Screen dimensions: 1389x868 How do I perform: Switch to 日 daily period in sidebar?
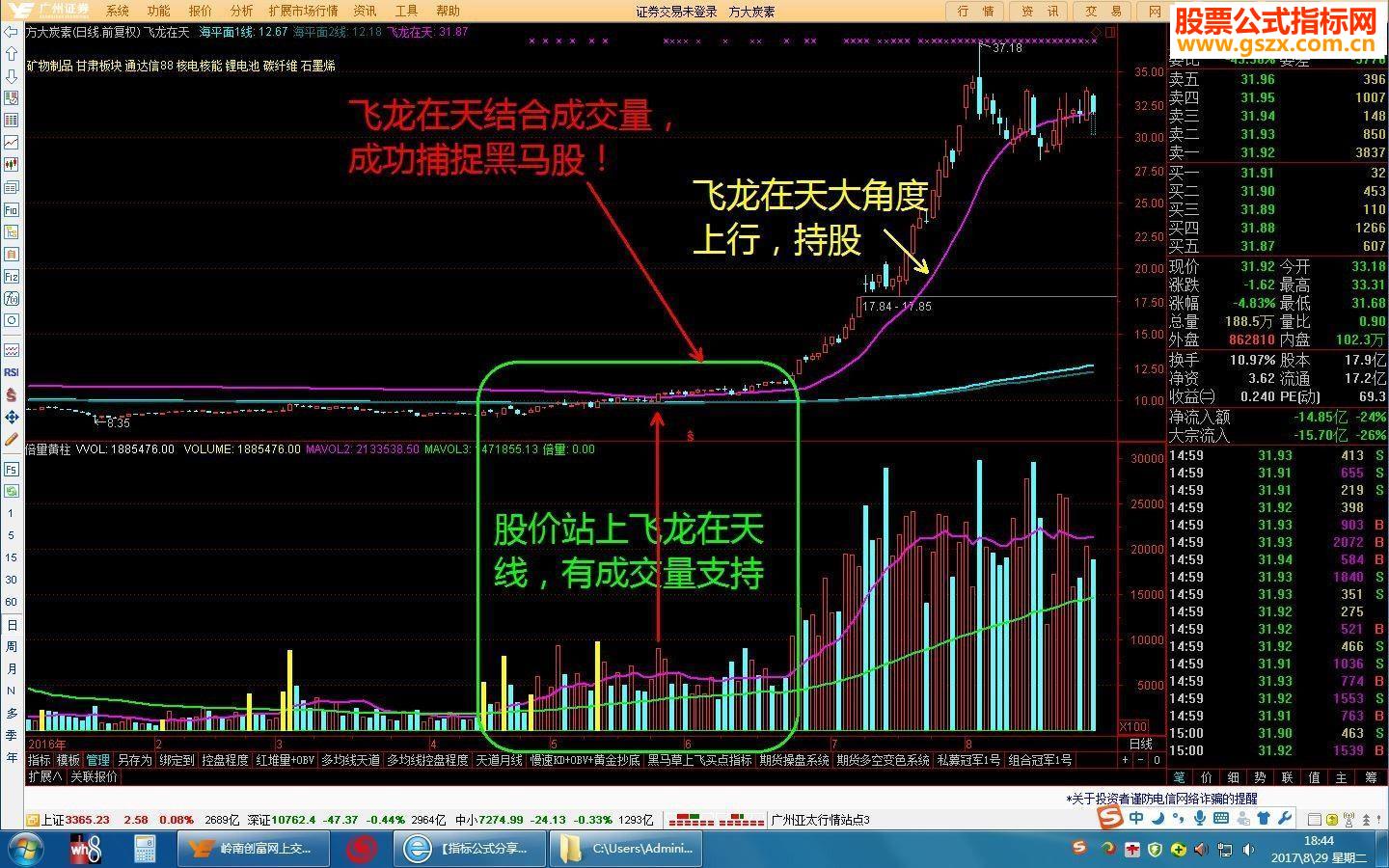tap(12, 625)
